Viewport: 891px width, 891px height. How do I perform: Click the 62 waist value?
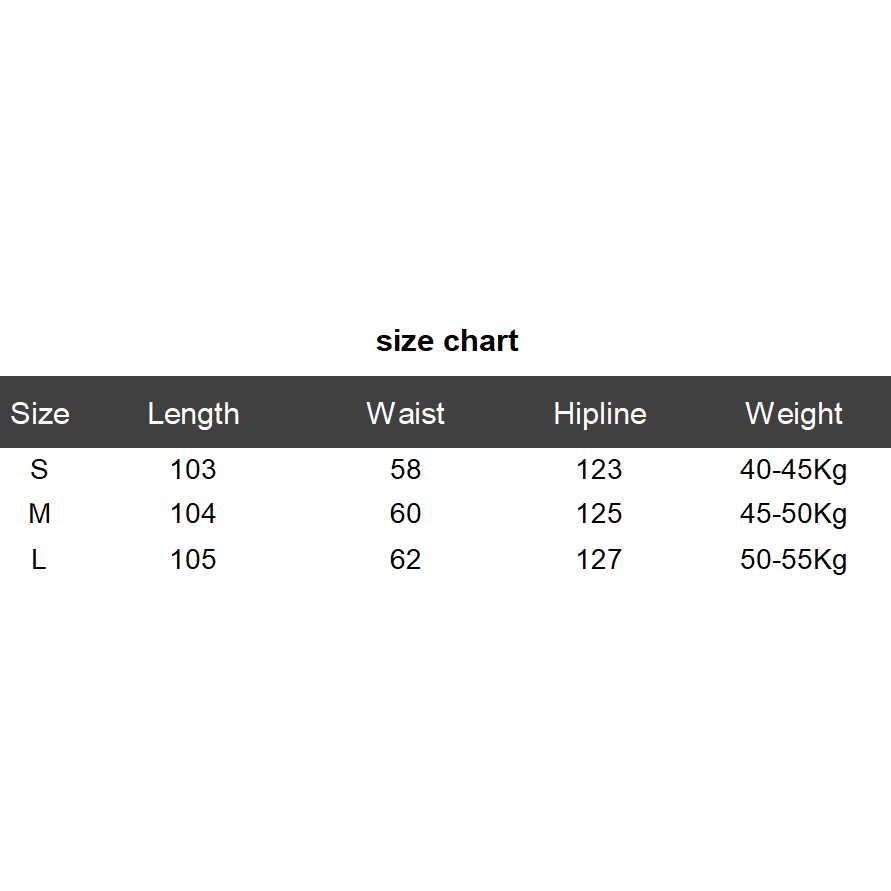(x=405, y=559)
